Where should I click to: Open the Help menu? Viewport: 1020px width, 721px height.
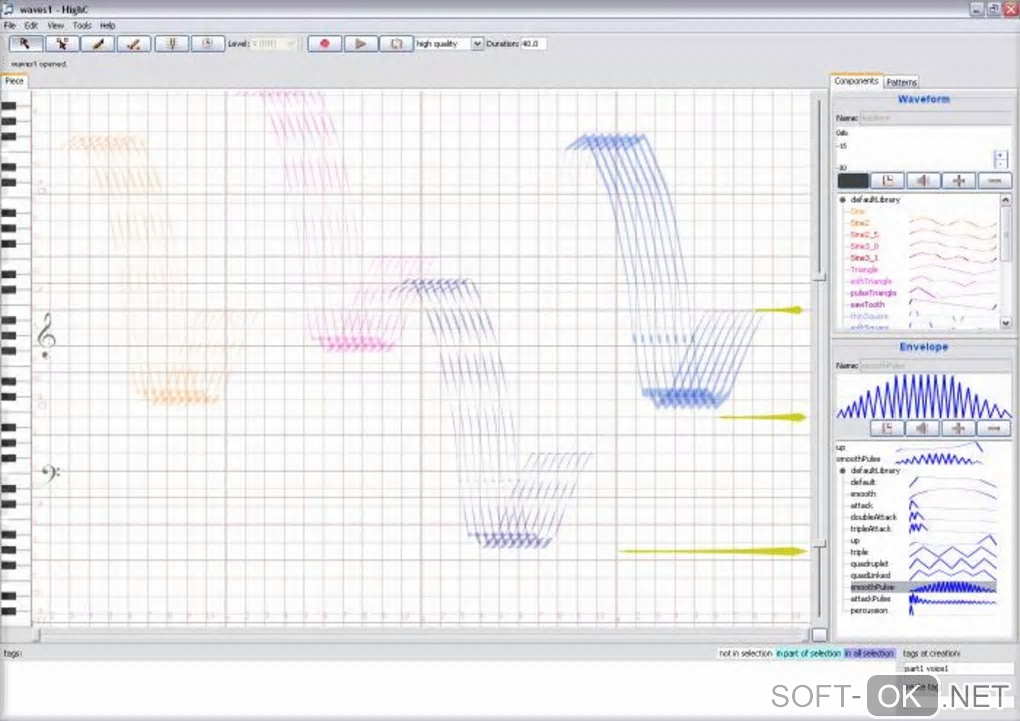(x=107, y=25)
